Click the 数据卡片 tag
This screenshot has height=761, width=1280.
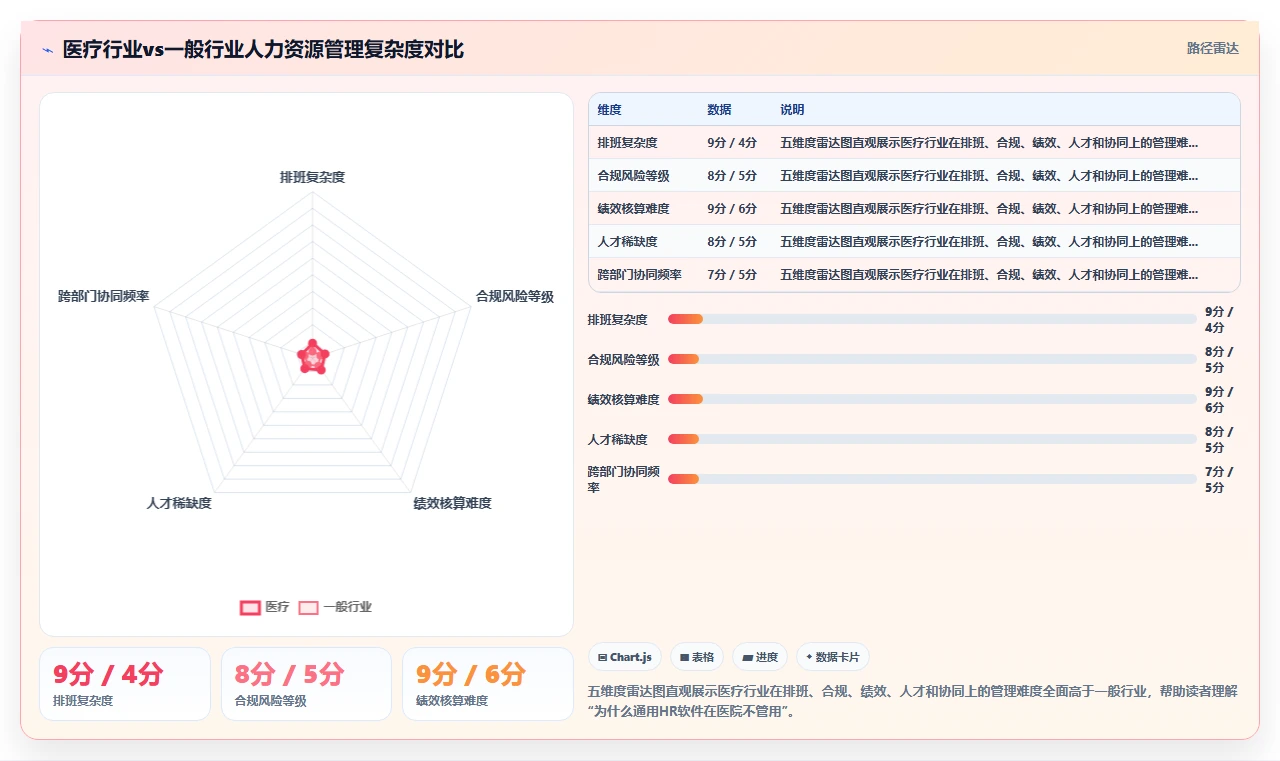[x=833, y=657]
